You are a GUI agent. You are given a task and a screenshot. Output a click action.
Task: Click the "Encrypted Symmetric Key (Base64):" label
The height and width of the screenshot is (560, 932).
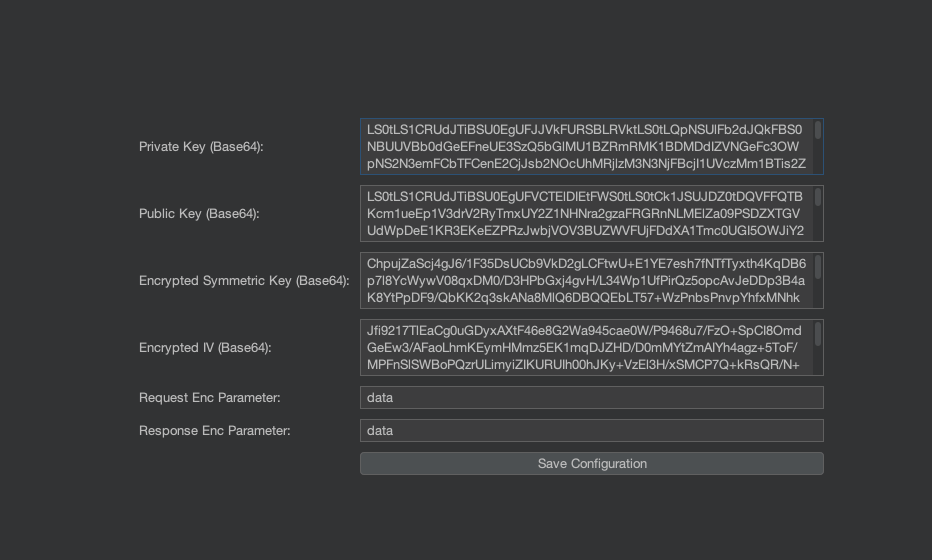click(x=244, y=281)
